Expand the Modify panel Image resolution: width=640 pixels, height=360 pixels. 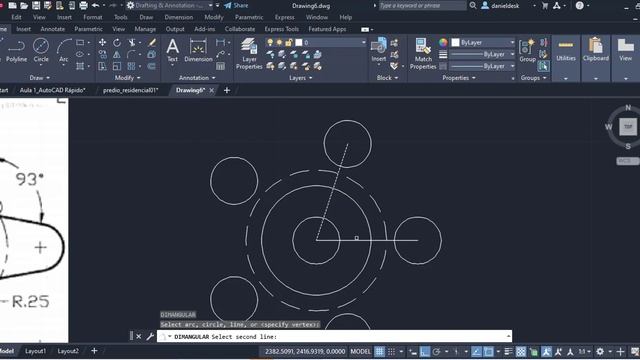click(x=127, y=78)
